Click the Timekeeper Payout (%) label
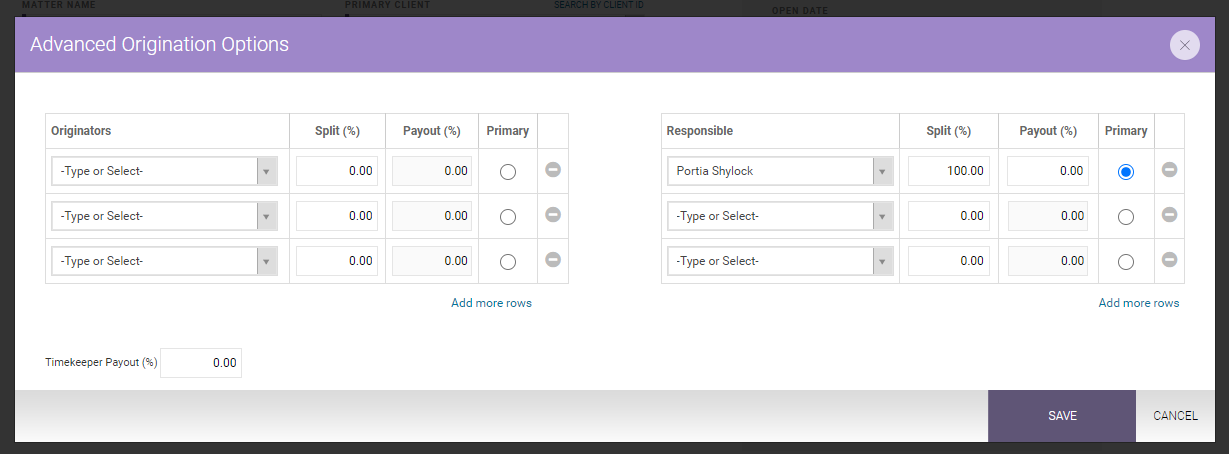Viewport: 1229px width, 454px height. pyautogui.click(x=101, y=363)
